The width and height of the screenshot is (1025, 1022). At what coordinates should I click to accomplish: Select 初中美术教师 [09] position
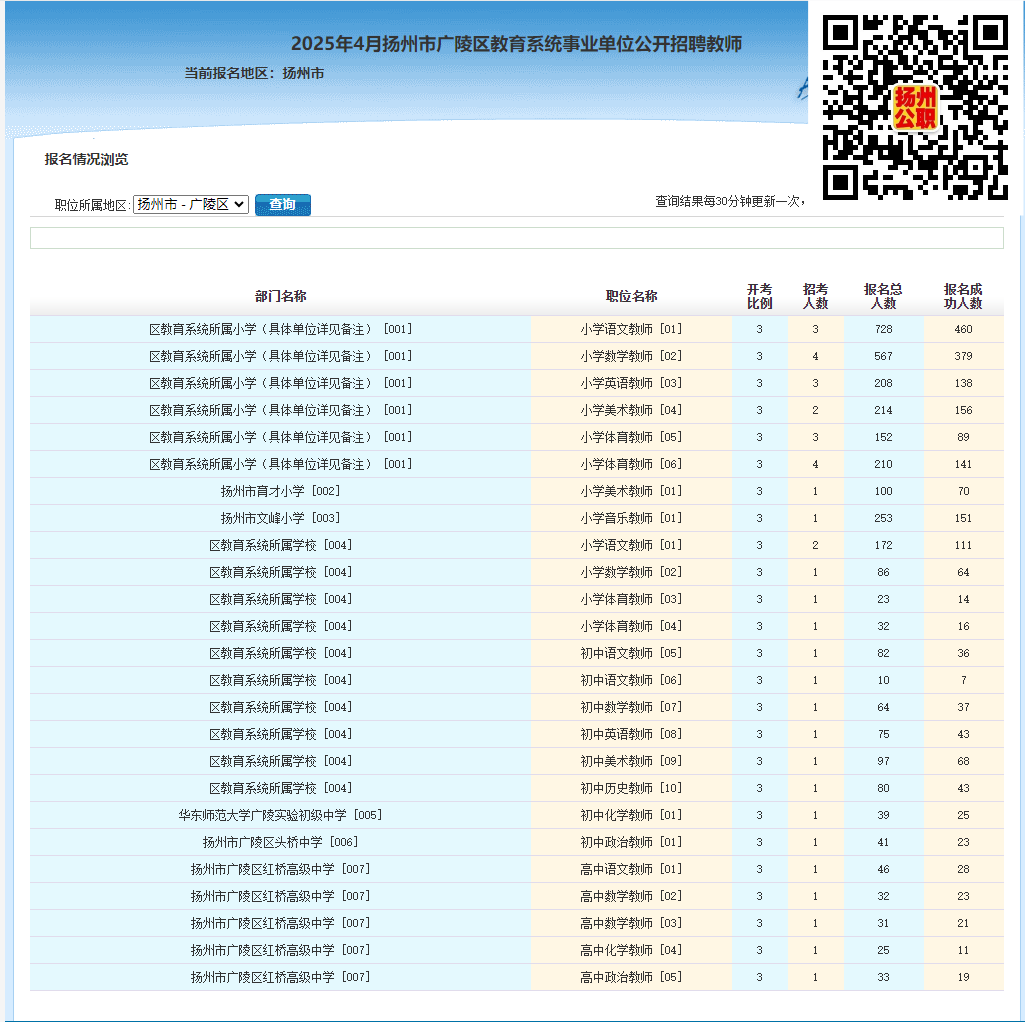click(631, 762)
